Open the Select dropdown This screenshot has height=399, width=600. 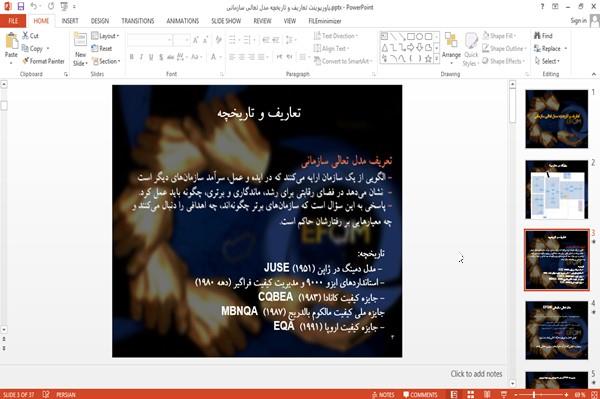click(548, 61)
